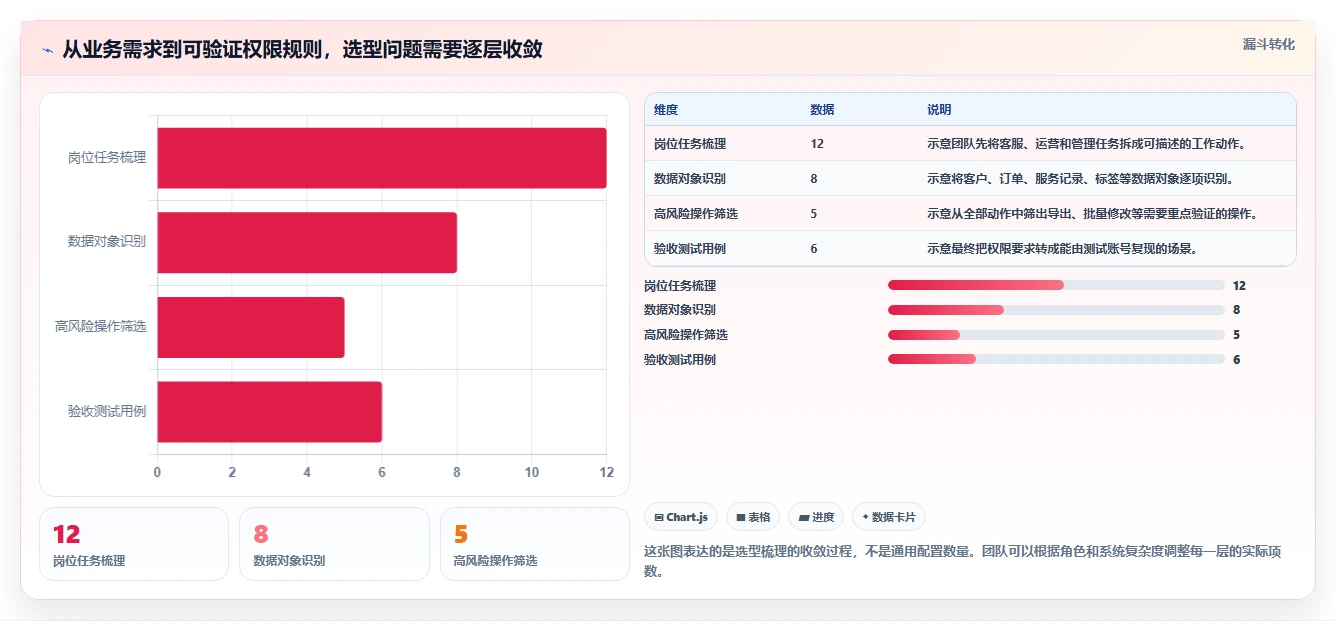The width and height of the screenshot is (1336, 621).
Task: Select the Chart.js chip
Action: click(x=680, y=517)
